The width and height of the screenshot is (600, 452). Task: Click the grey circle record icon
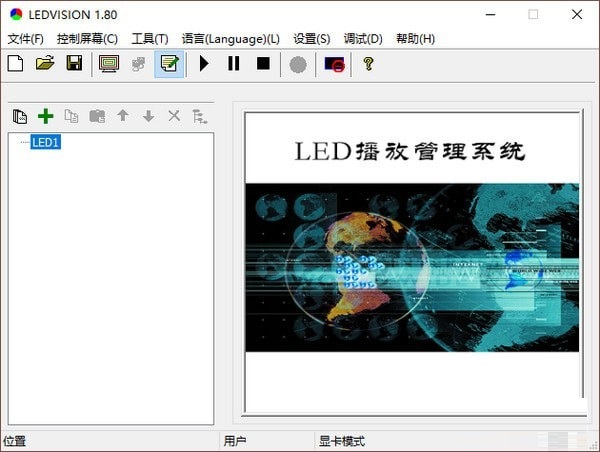pyautogui.click(x=298, y=64)
